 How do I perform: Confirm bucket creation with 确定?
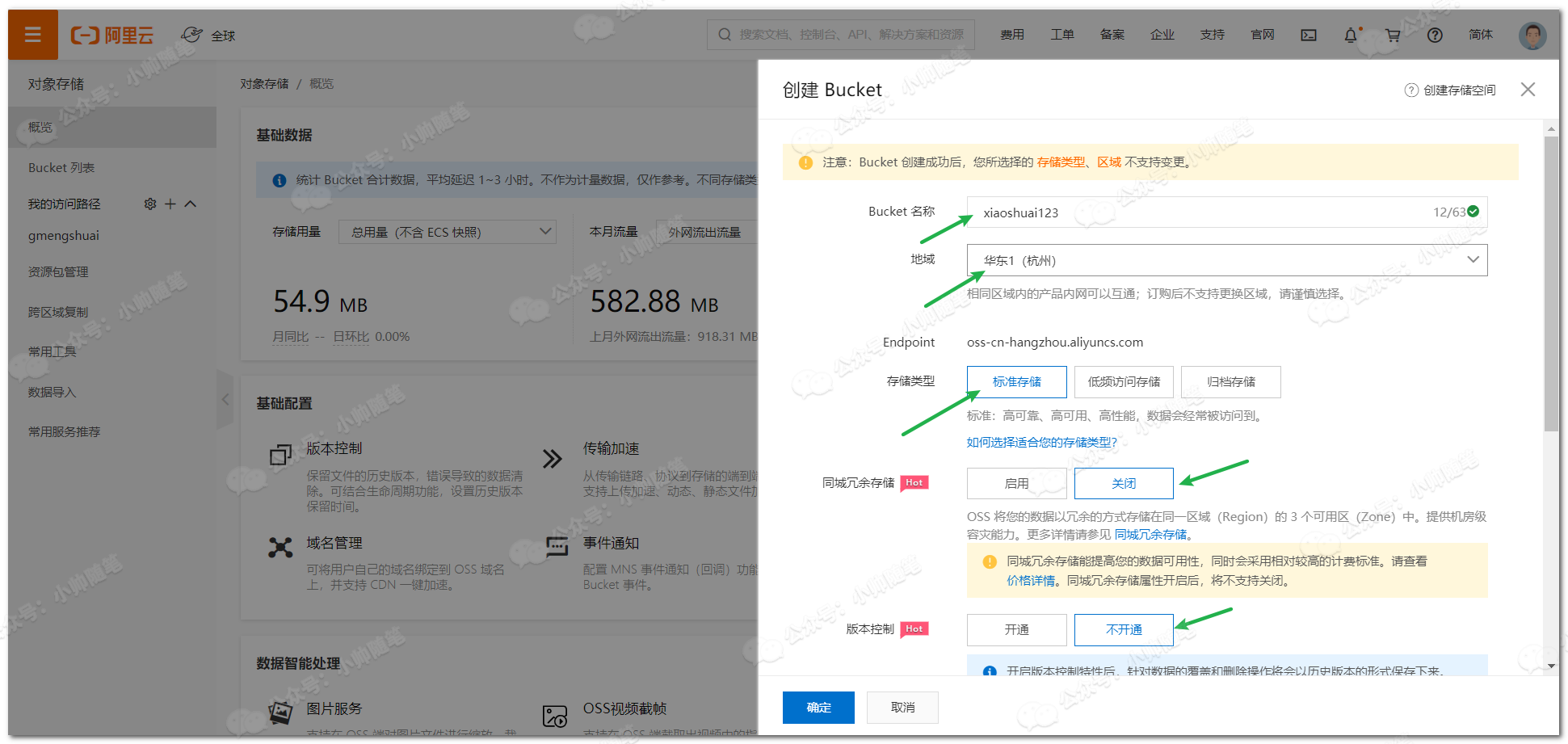tap(818, 708)
